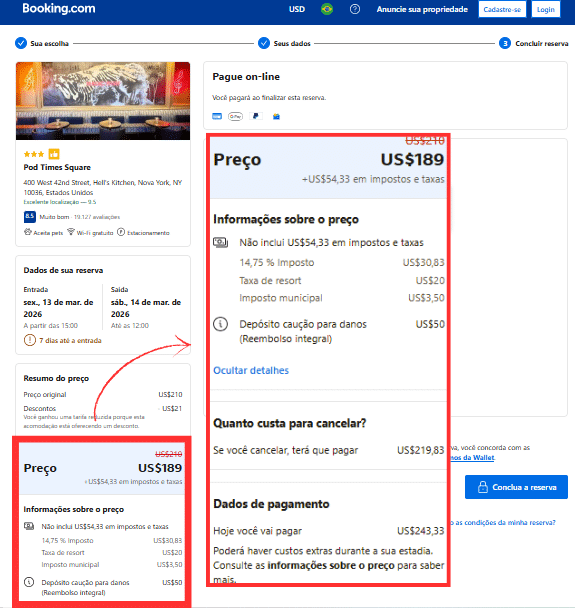575x608 pixels.
Task: Click the Concluir reserva step label
Action: [x=541, y=43]
